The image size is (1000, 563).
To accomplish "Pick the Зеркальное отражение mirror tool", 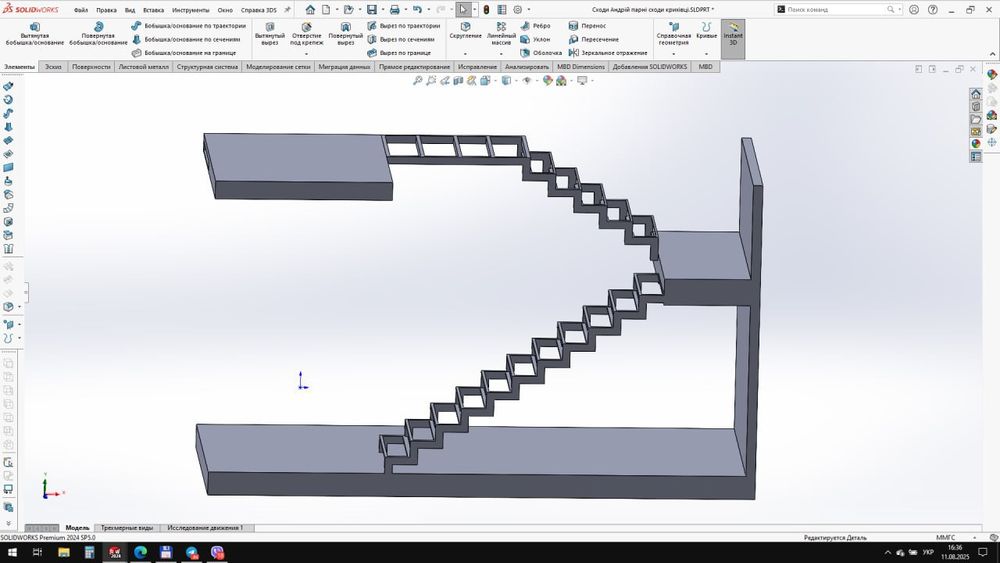I will (x=607, y=53).
